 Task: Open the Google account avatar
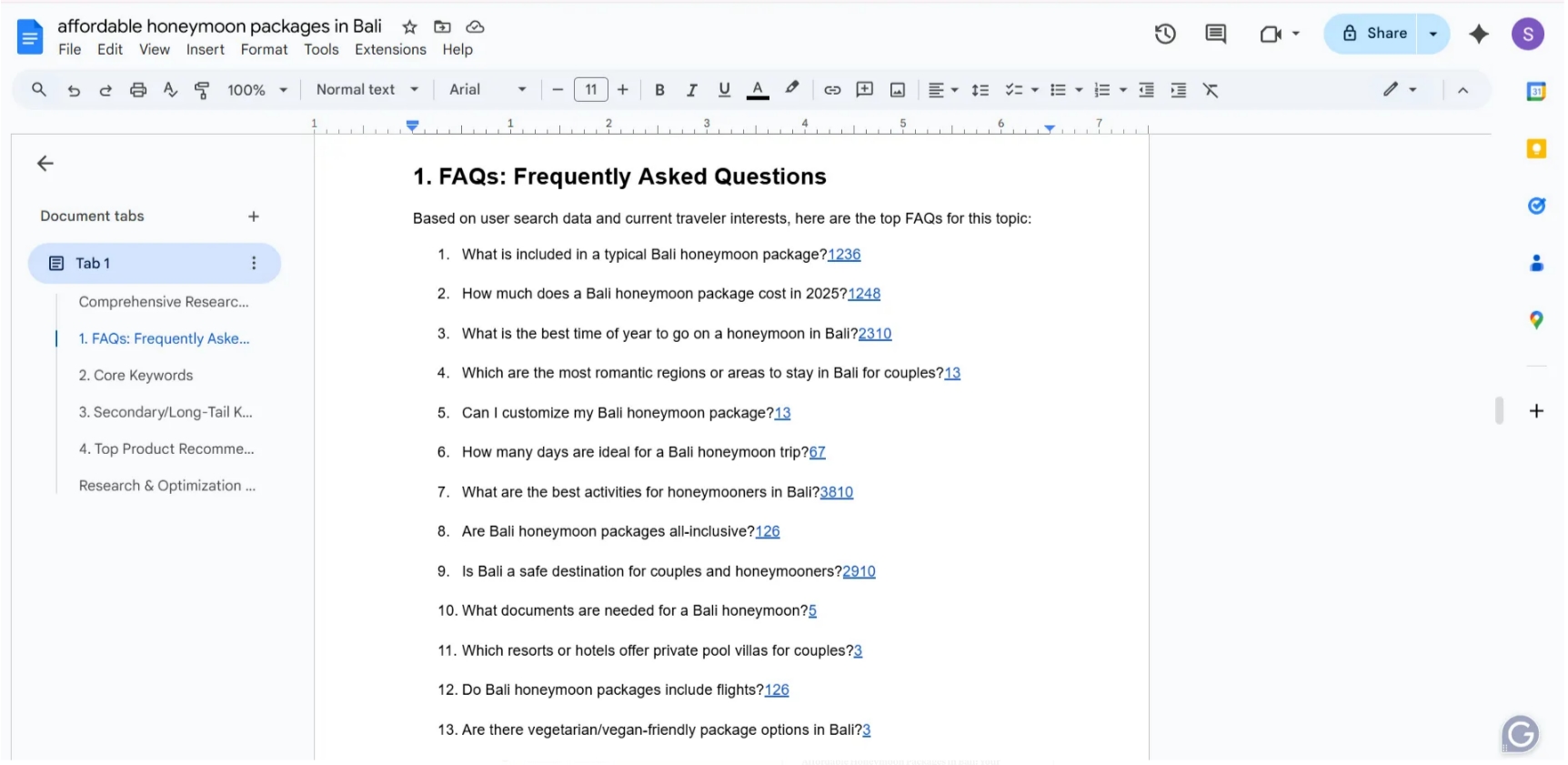[1528, 35]
